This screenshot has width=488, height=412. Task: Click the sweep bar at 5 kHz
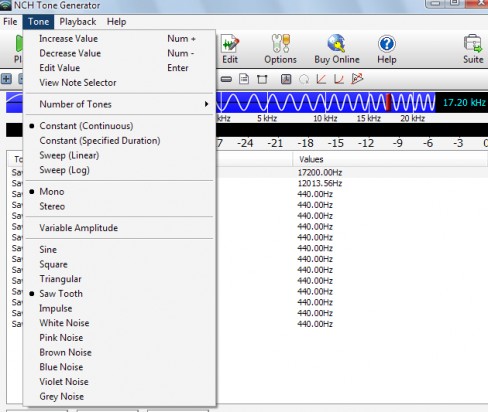click(267, 102)
